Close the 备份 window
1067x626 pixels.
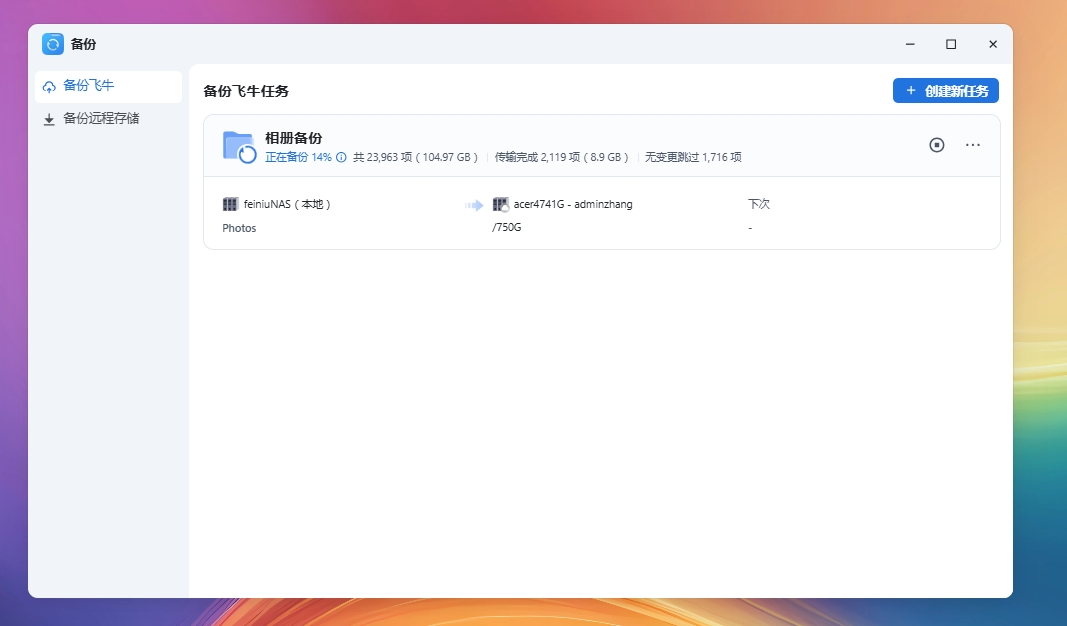click(x=993, y=44)
